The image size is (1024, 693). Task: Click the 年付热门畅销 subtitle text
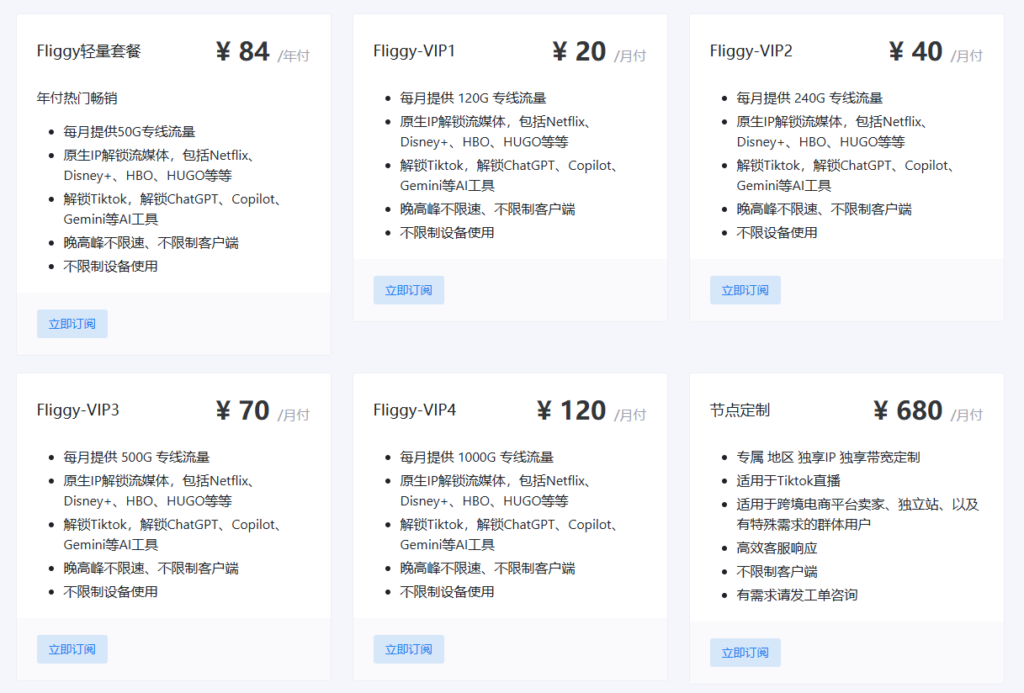tap(77, 98)
